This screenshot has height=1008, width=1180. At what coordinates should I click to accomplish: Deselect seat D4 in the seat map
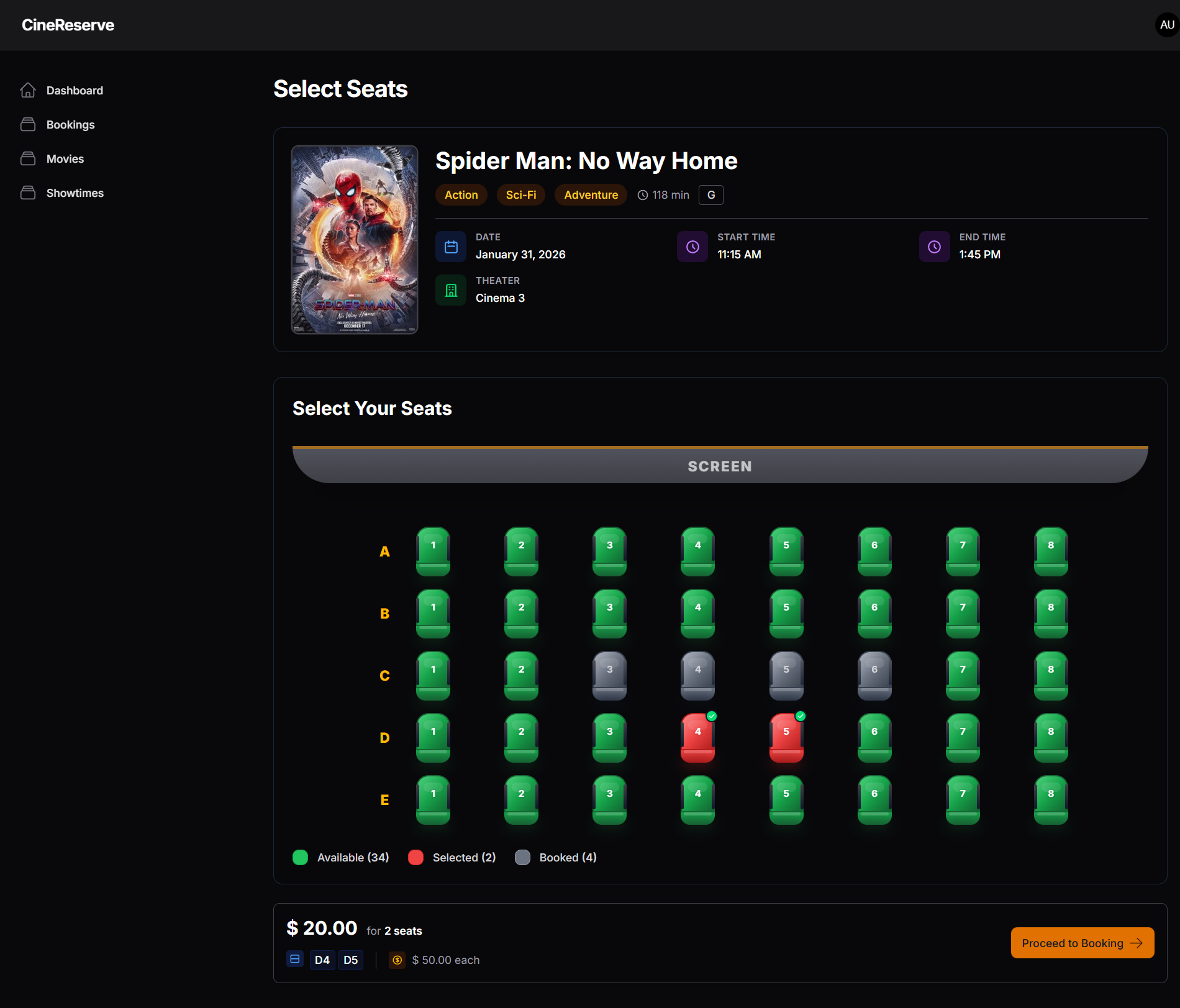tap(697, 738)
